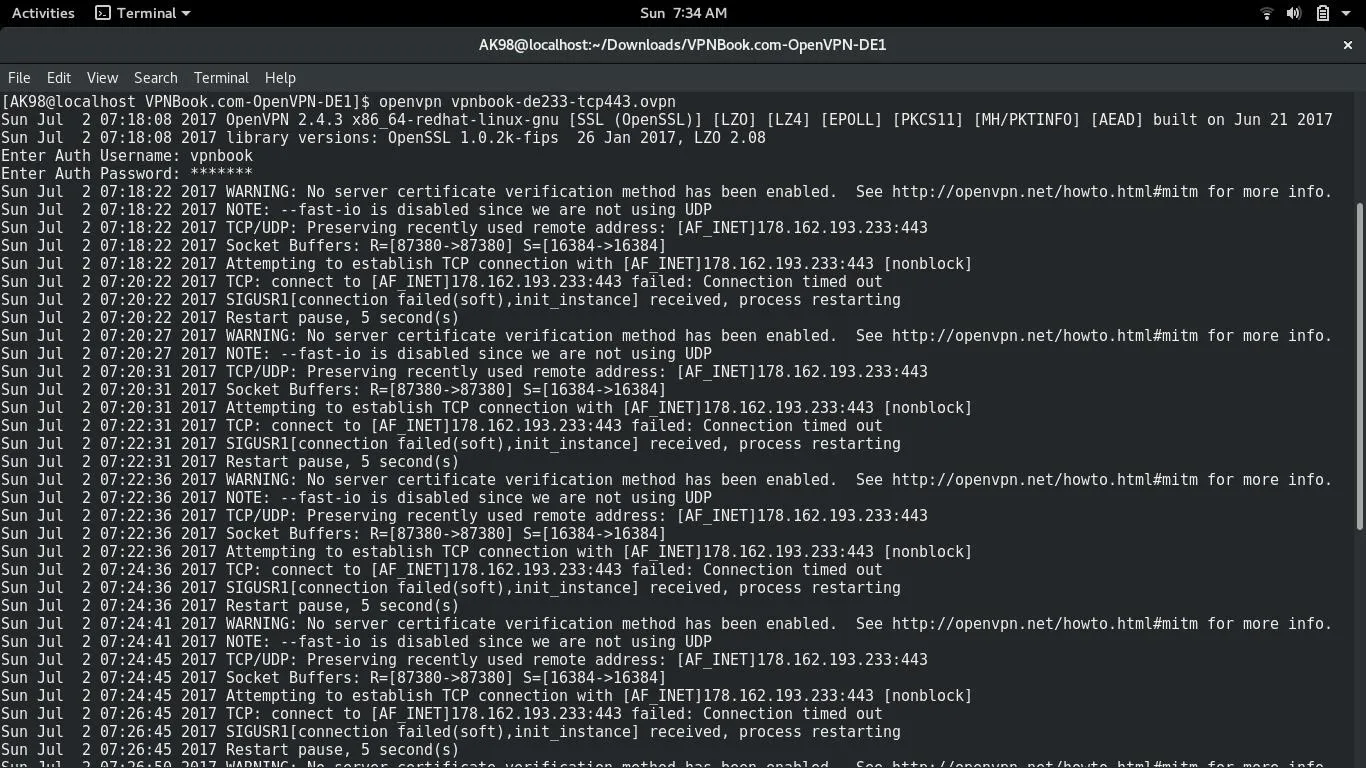Click the 07:24:45 'Attempting to establish TCP' line
Image resolution: width=1366 pixels, height=768 pixels.
click(486, 696)
